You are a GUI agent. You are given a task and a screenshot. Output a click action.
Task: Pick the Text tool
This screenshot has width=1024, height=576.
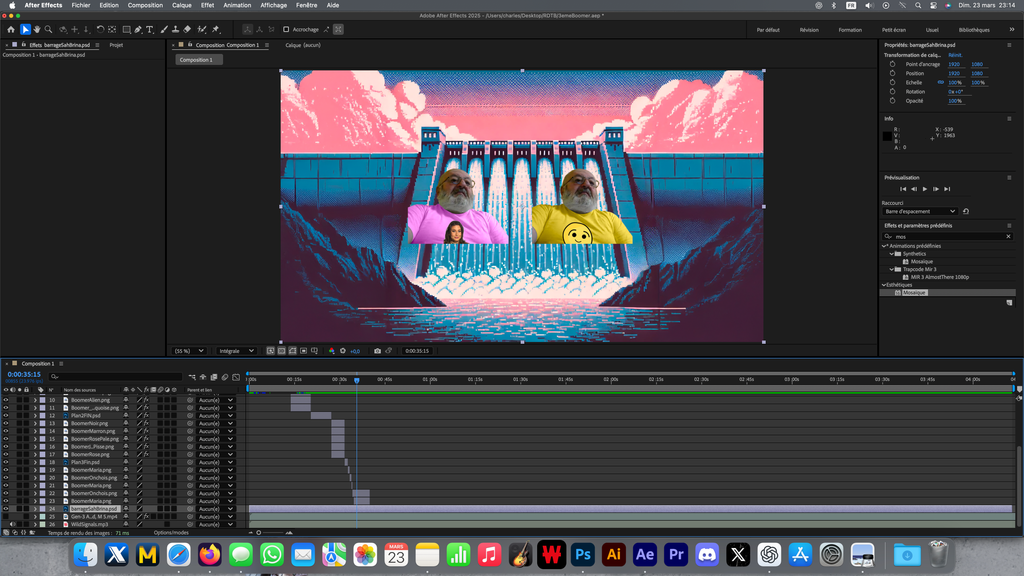coord(150,29)
